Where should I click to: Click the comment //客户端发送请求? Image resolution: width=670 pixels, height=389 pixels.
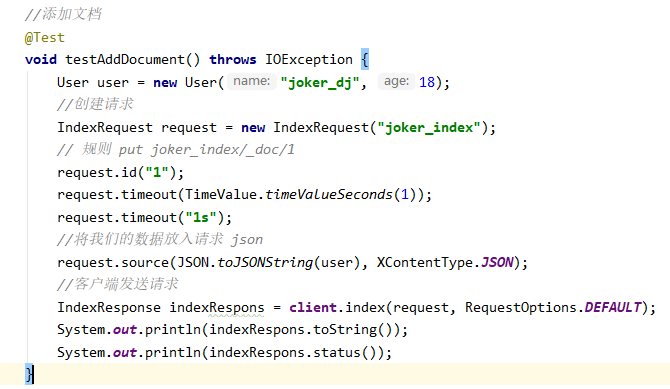click(118, 284)
